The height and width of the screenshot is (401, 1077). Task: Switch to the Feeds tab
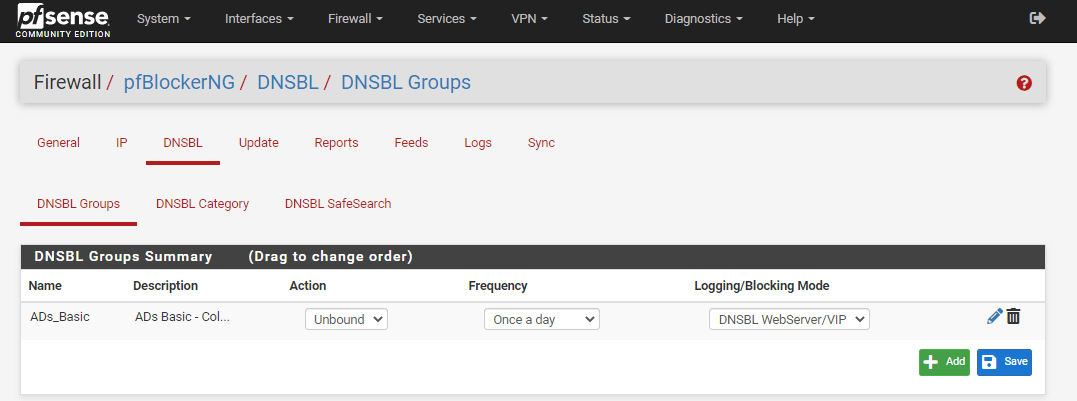click(x=411, y=143)
